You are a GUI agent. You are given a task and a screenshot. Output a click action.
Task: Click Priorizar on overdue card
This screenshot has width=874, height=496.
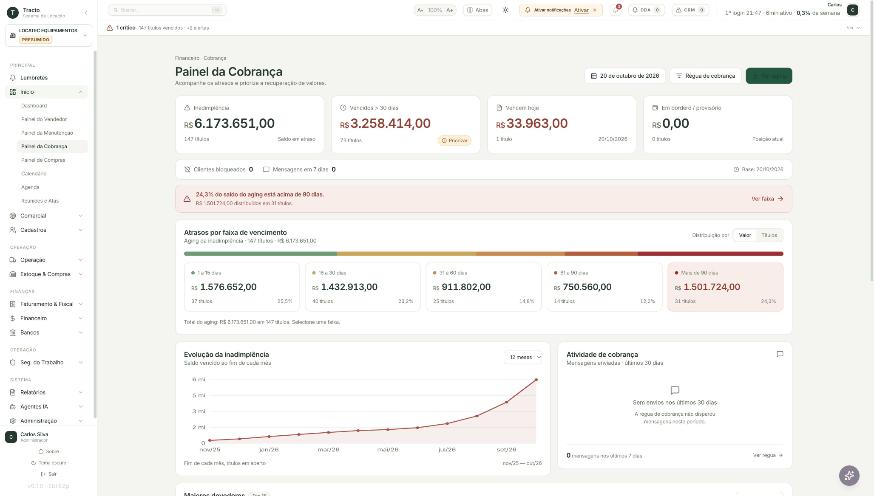pos(454,140)
